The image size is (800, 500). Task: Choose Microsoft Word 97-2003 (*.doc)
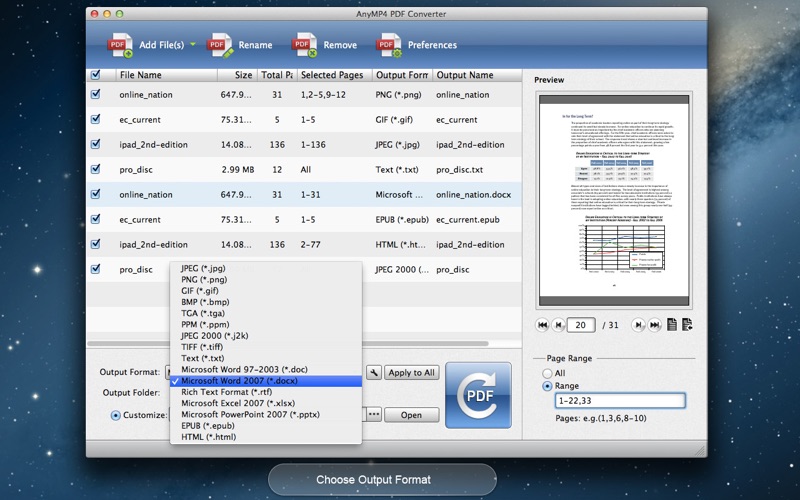[266, 369]
